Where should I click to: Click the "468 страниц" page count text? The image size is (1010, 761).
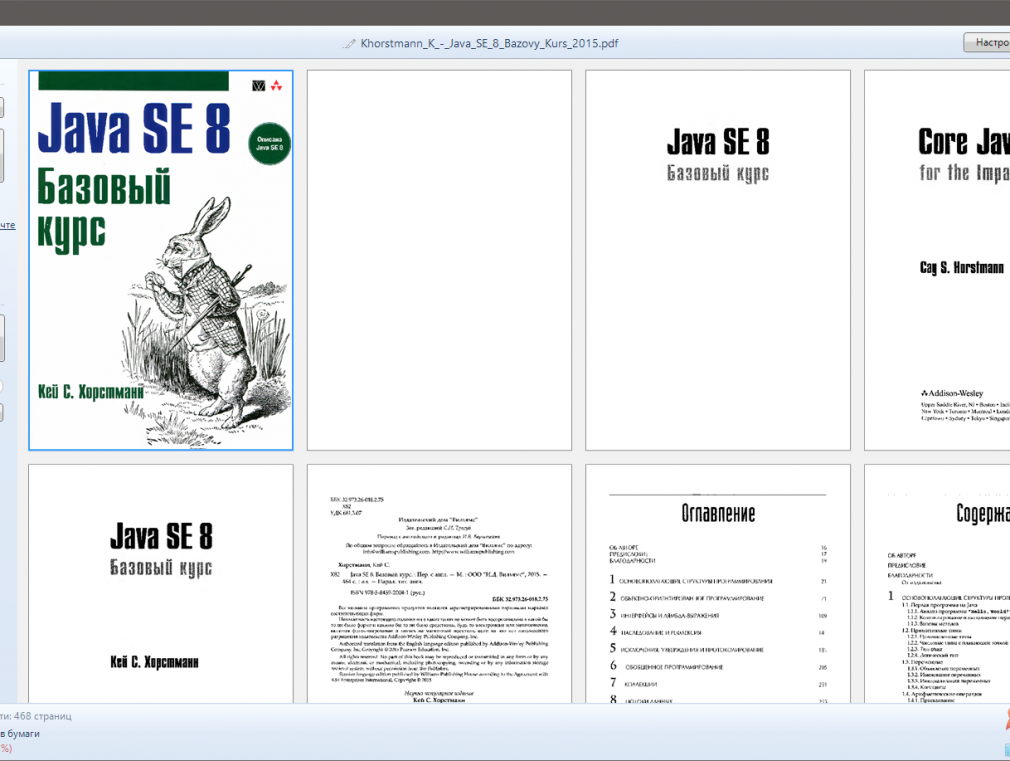tap(43, 716)
